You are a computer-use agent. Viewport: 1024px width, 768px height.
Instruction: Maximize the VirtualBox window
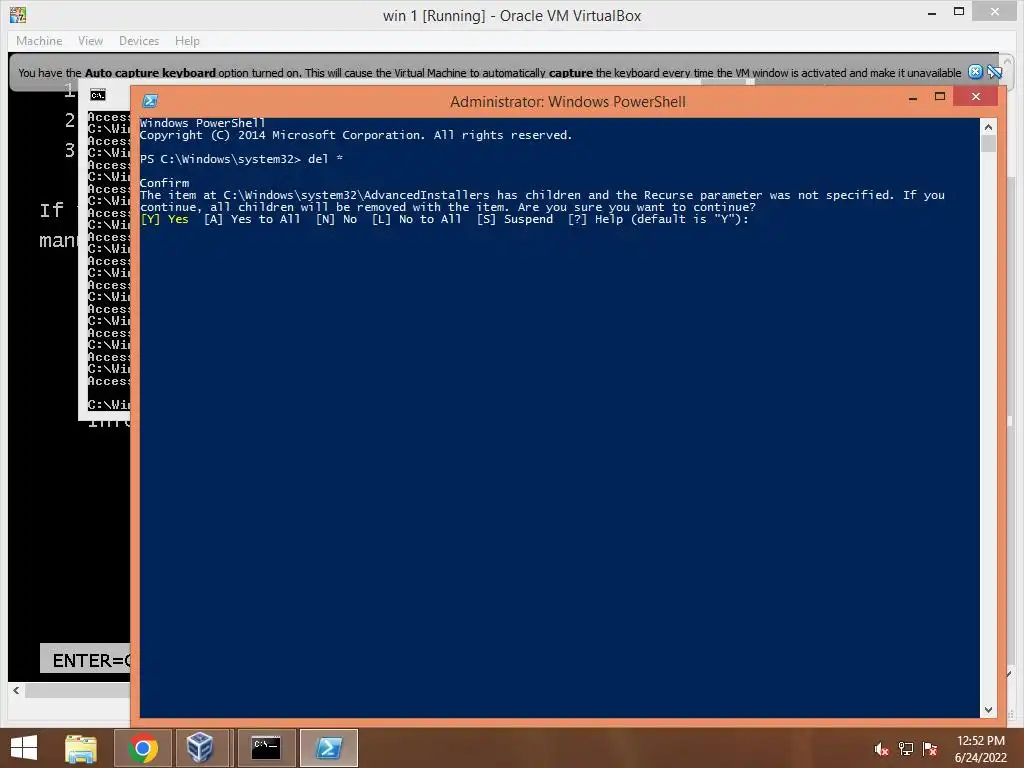pos(959,11)
